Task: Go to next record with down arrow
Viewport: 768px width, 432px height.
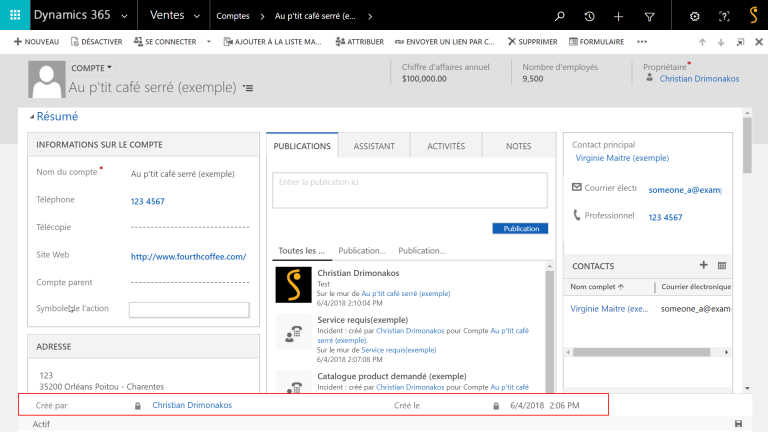Action: (721, 42)
